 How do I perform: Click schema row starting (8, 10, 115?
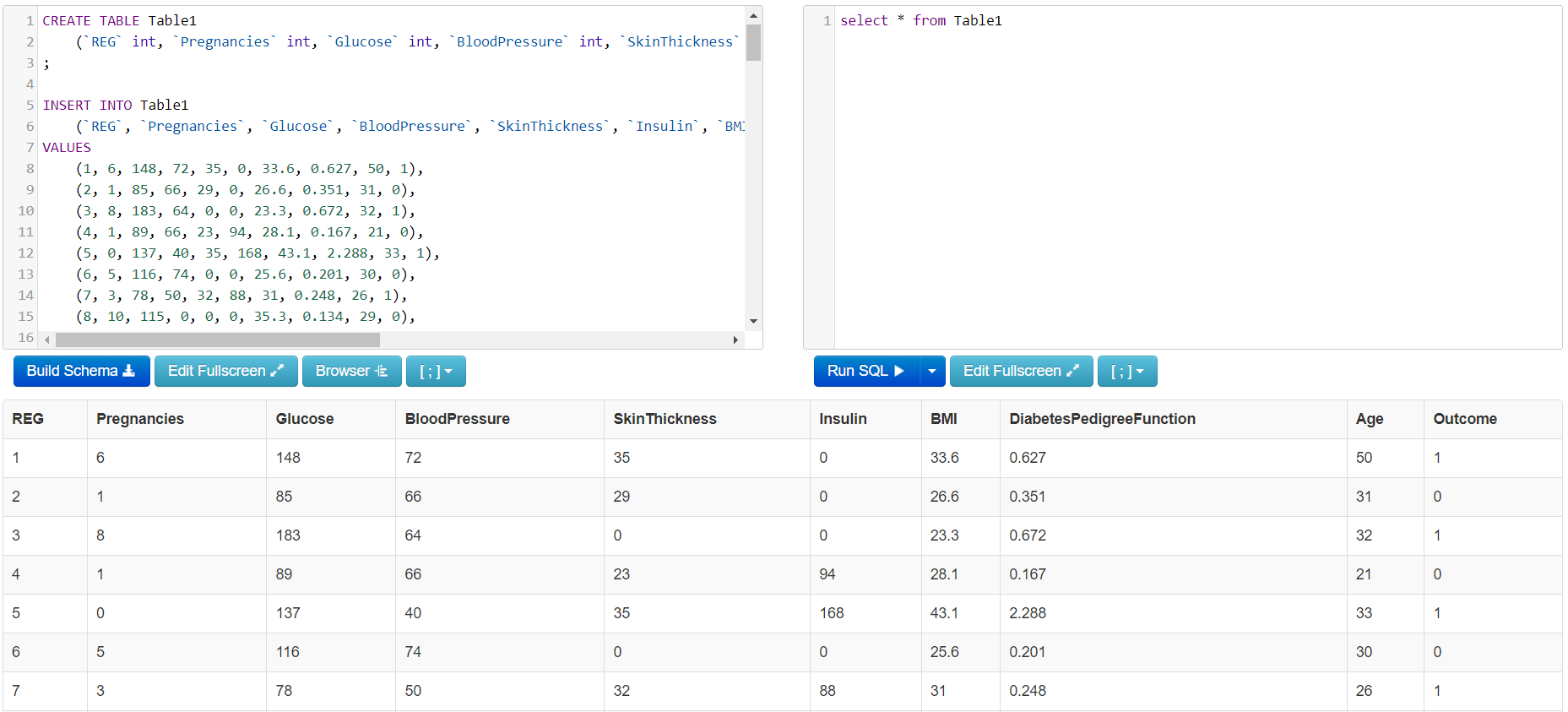coord(246,317)
